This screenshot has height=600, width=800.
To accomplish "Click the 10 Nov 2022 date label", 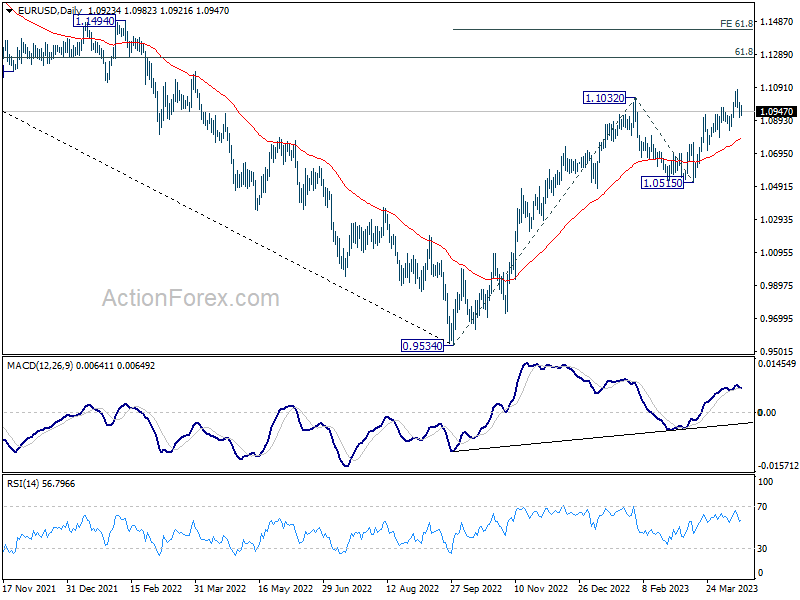I will [x=541, y=588].
